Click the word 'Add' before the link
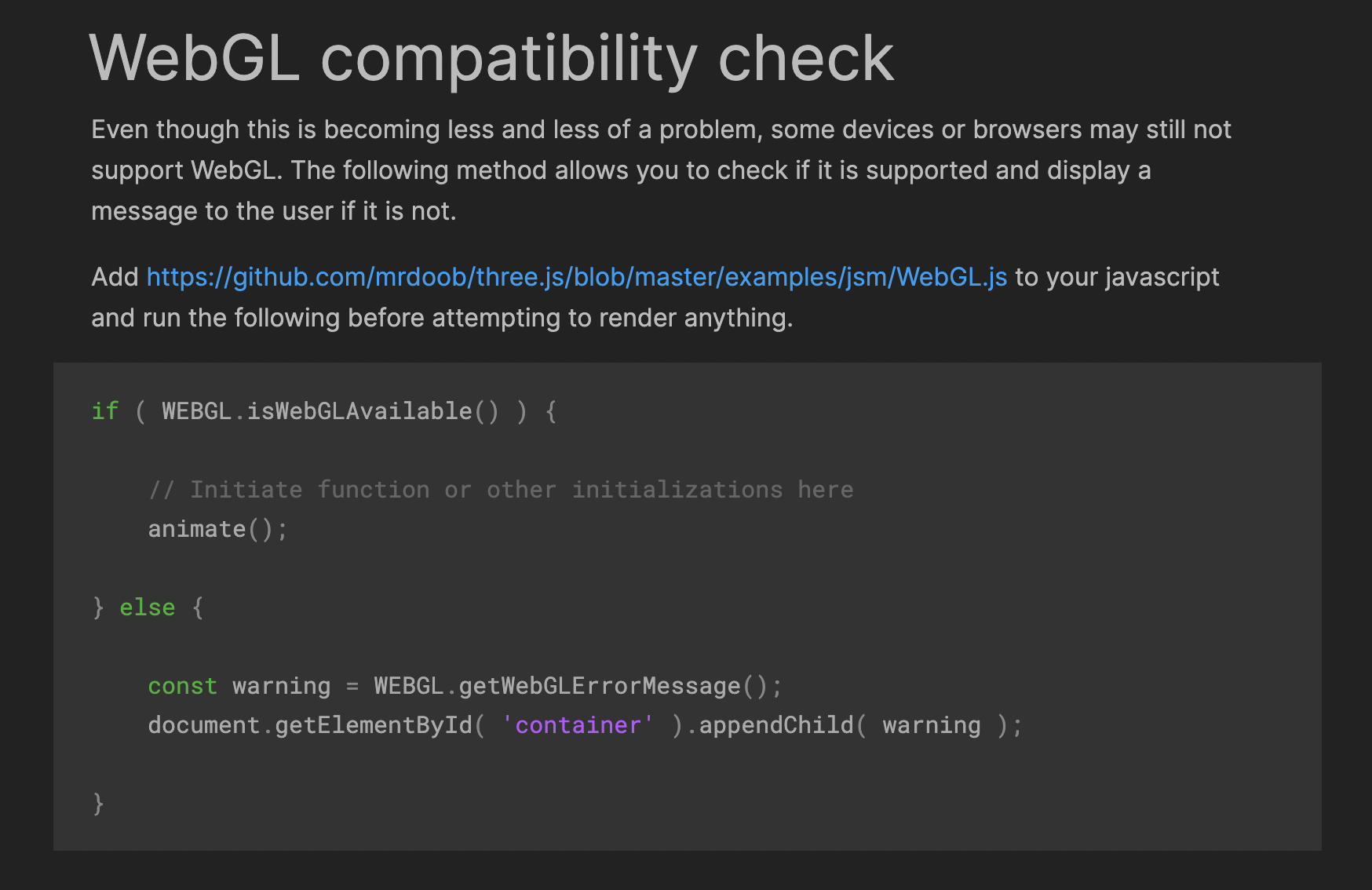The height and width of the screenshot is (890, 1372). [115, 277]
